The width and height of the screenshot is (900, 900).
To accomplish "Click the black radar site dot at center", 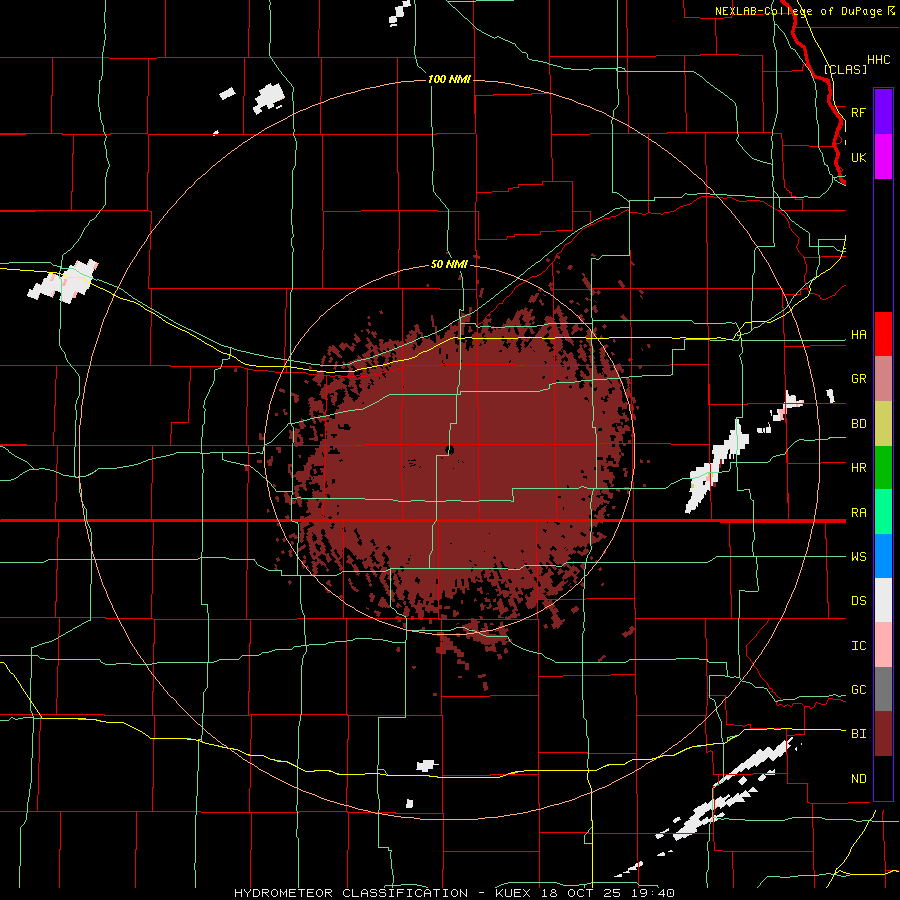I will pyautogui.click(x=449, y=450).
